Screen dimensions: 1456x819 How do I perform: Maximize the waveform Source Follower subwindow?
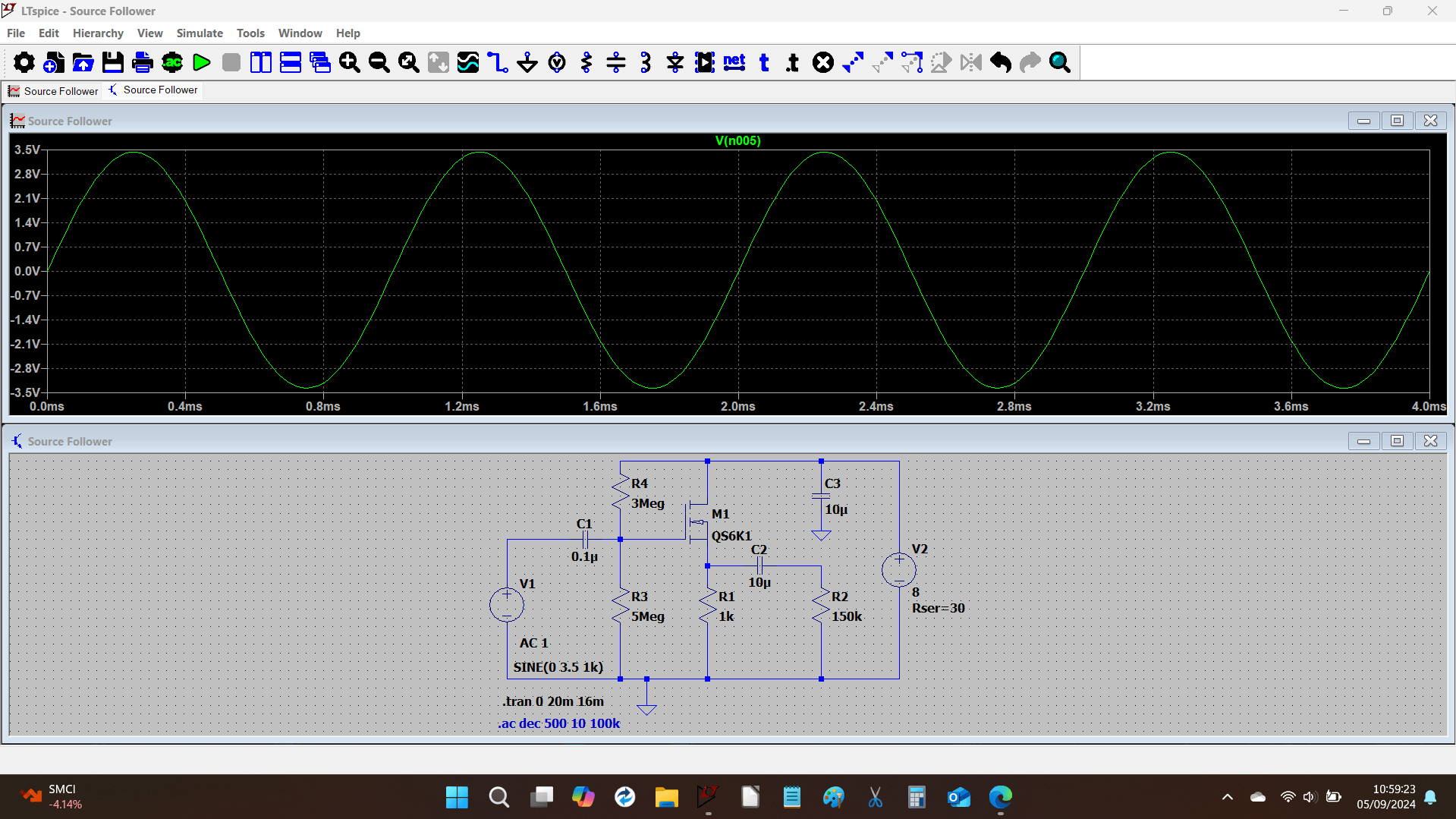coord(1397,121)
